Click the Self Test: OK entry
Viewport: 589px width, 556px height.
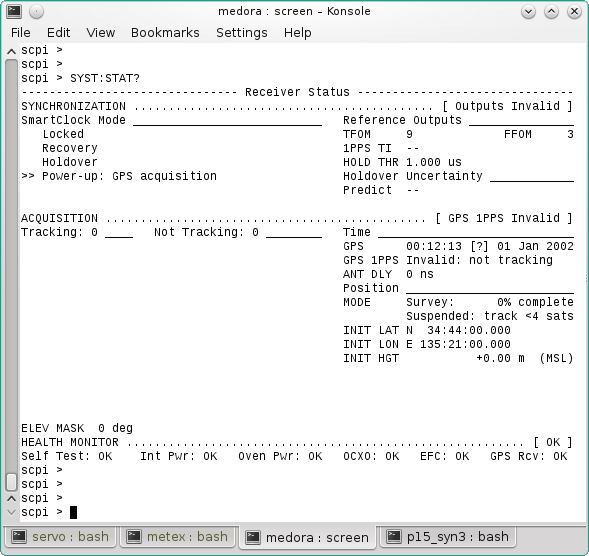click(66, 456)
